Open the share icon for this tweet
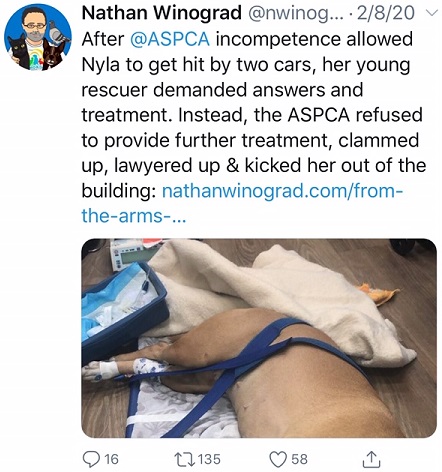 371,459
